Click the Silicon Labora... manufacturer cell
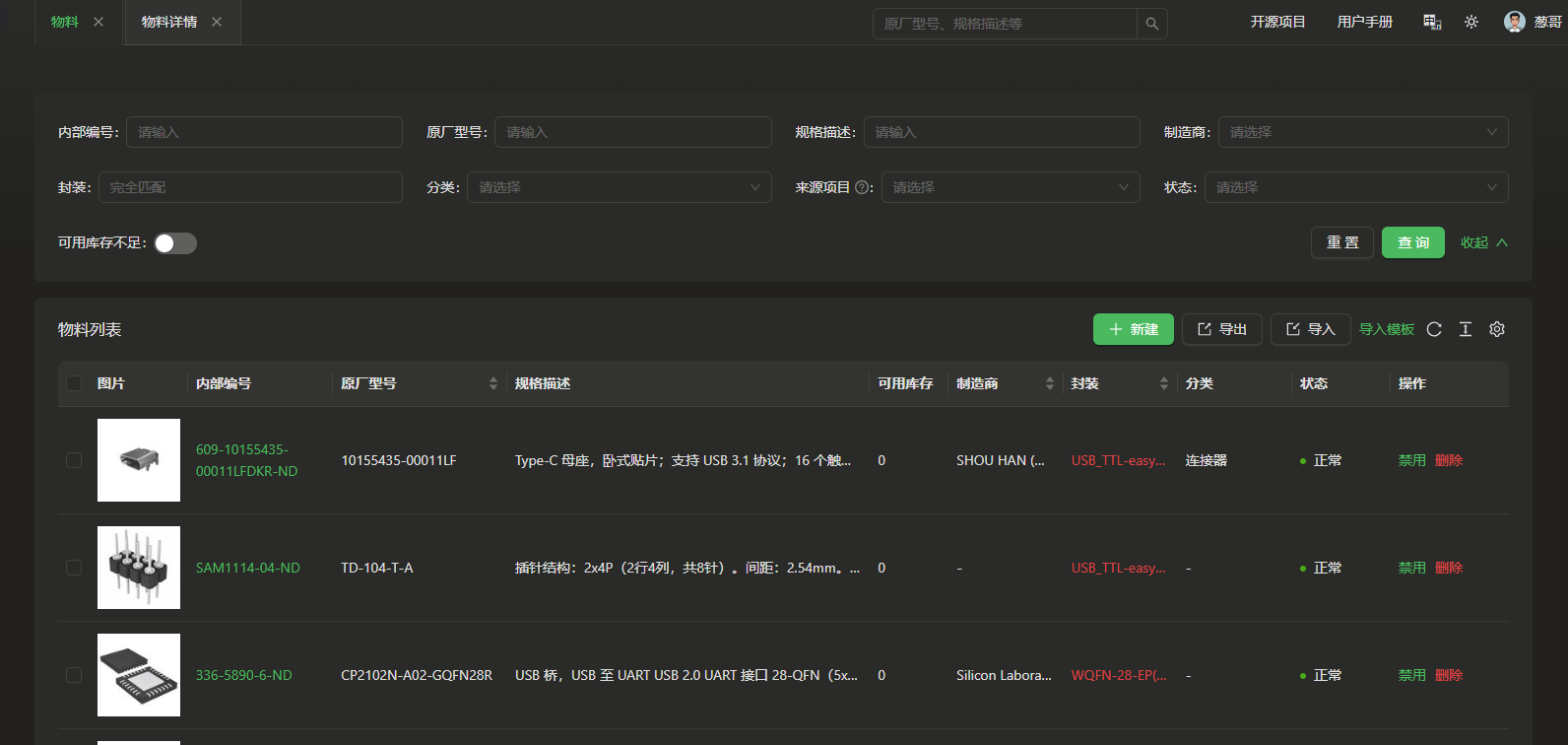Screen dimensions: 1568x745 [x=1004, y=675]
